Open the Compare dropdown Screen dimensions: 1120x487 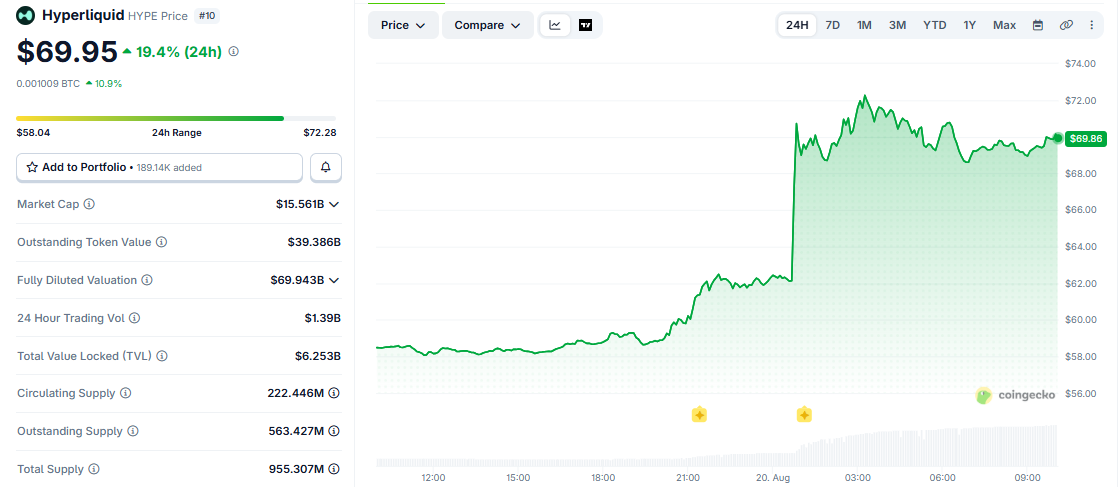tap(488, 25)
